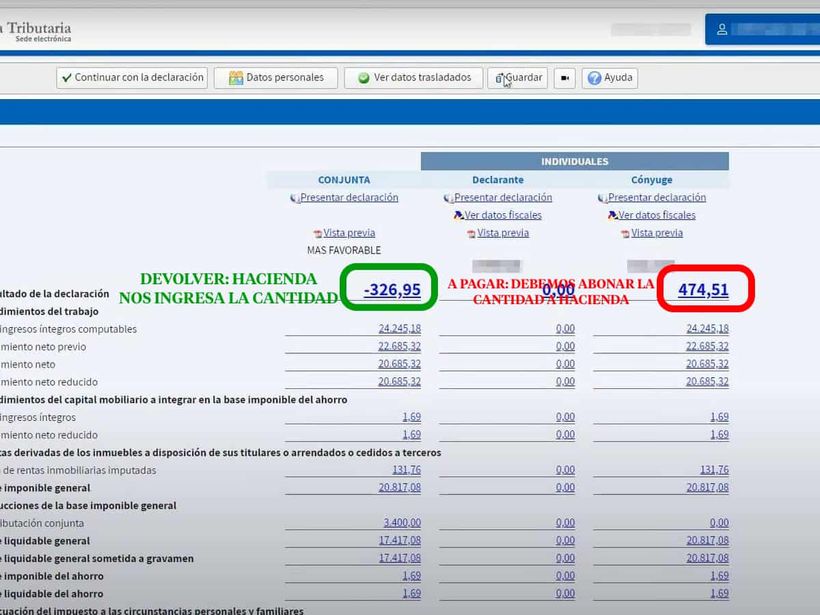
Task: Open Datos personales
Action: click(x=276, y=78)
